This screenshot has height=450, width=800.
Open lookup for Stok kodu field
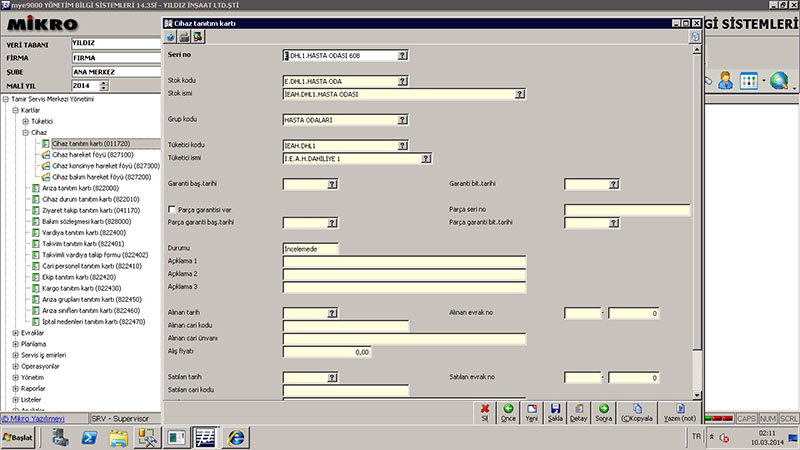[403, 81]
